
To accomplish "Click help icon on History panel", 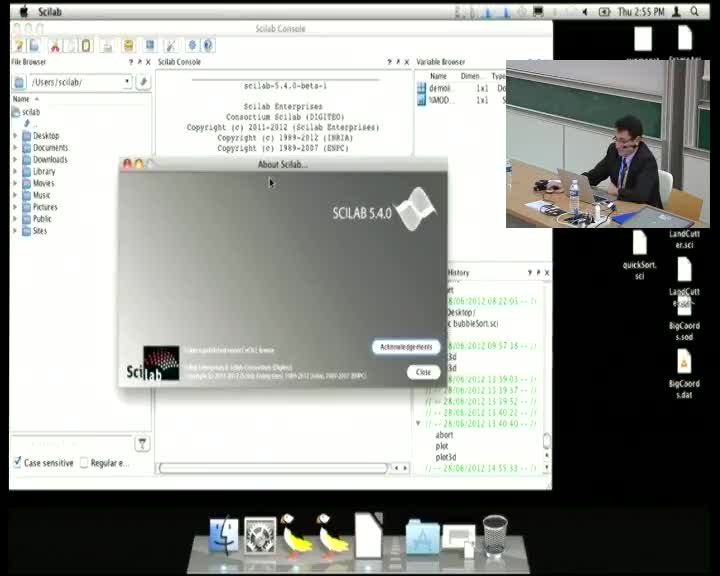I will pyautogui.click(x=530, y=272).
